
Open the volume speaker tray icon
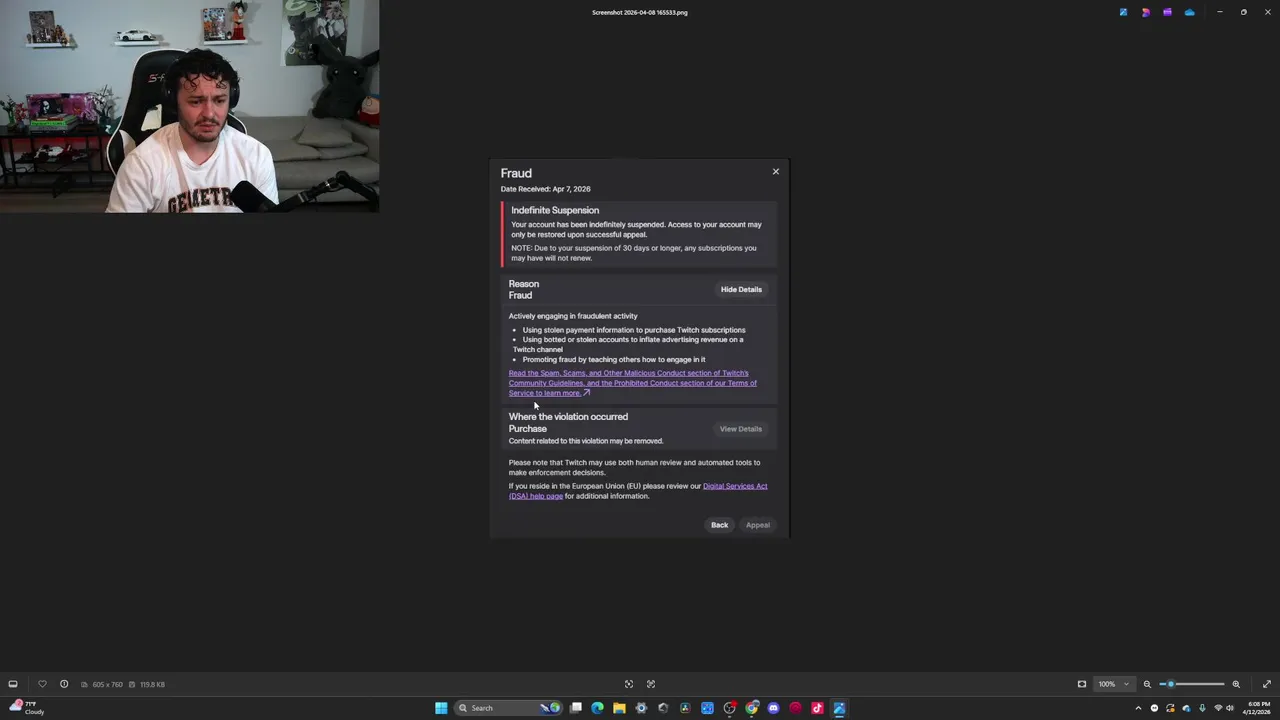coord(1230,708)
